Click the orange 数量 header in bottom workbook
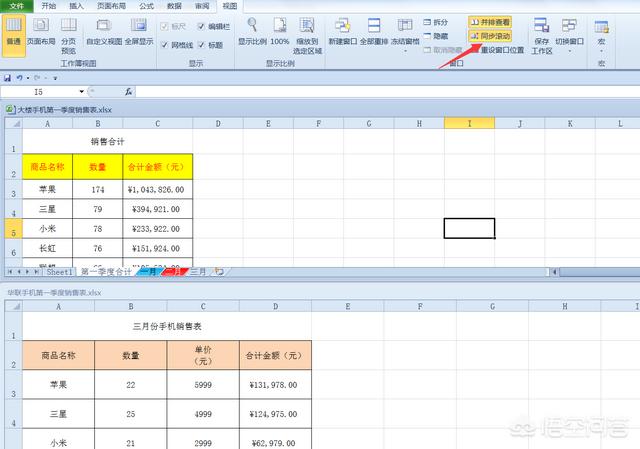The width and height of the screenshot is (640, 449). (x=131, y=356)
